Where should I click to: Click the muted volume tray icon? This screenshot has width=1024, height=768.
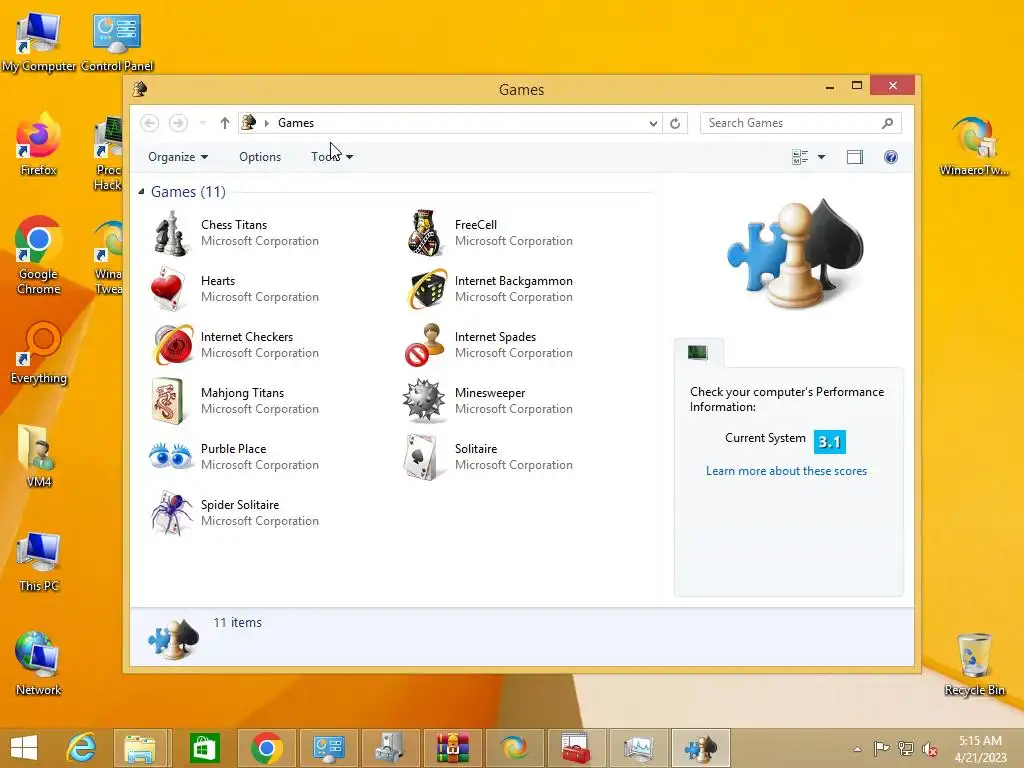(929, 749)
